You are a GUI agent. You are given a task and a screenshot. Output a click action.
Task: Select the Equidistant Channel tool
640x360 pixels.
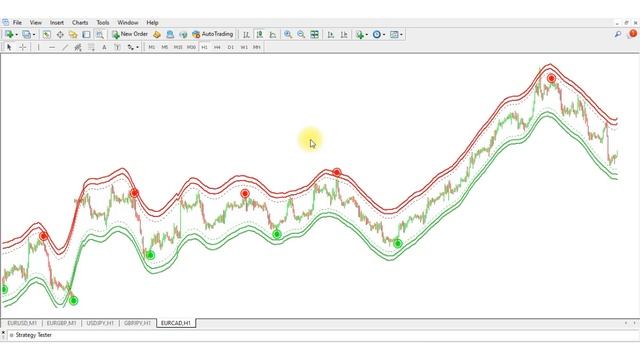[78, 47]
